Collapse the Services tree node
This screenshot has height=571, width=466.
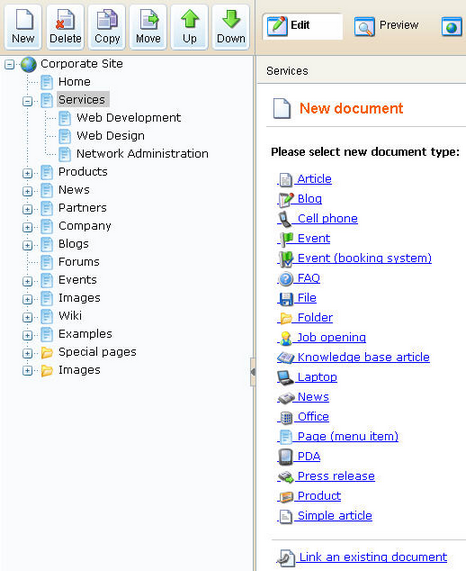click(x=27, y=101)
